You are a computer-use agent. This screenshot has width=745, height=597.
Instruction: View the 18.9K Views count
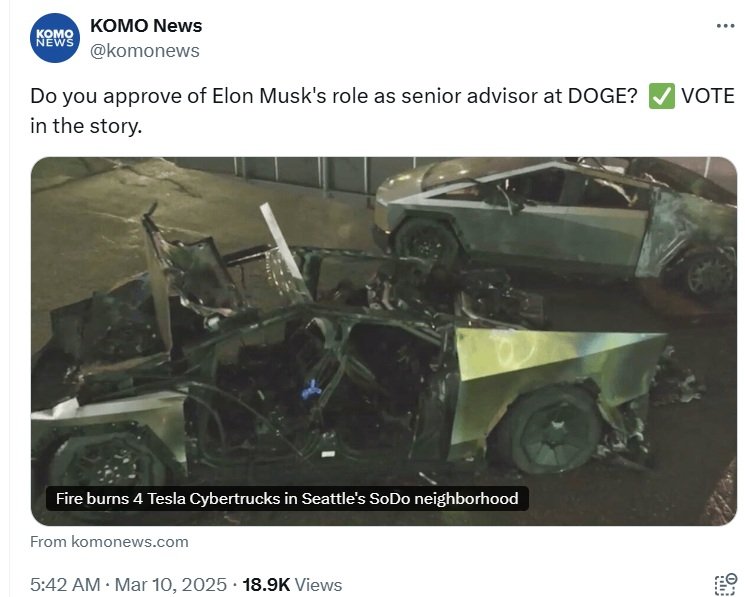pyautogui.click(x=292, y=585)
